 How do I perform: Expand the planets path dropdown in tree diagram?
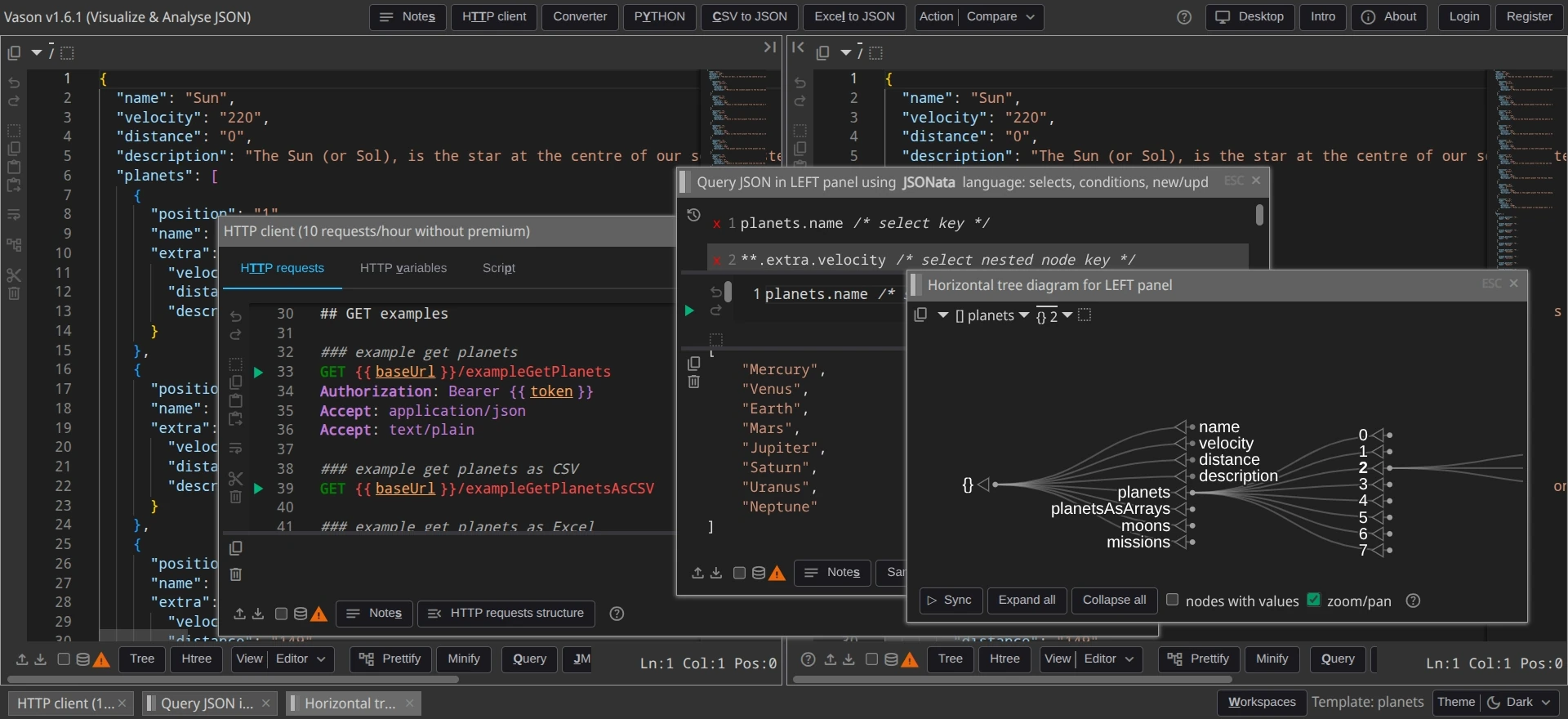point(1023,315)
